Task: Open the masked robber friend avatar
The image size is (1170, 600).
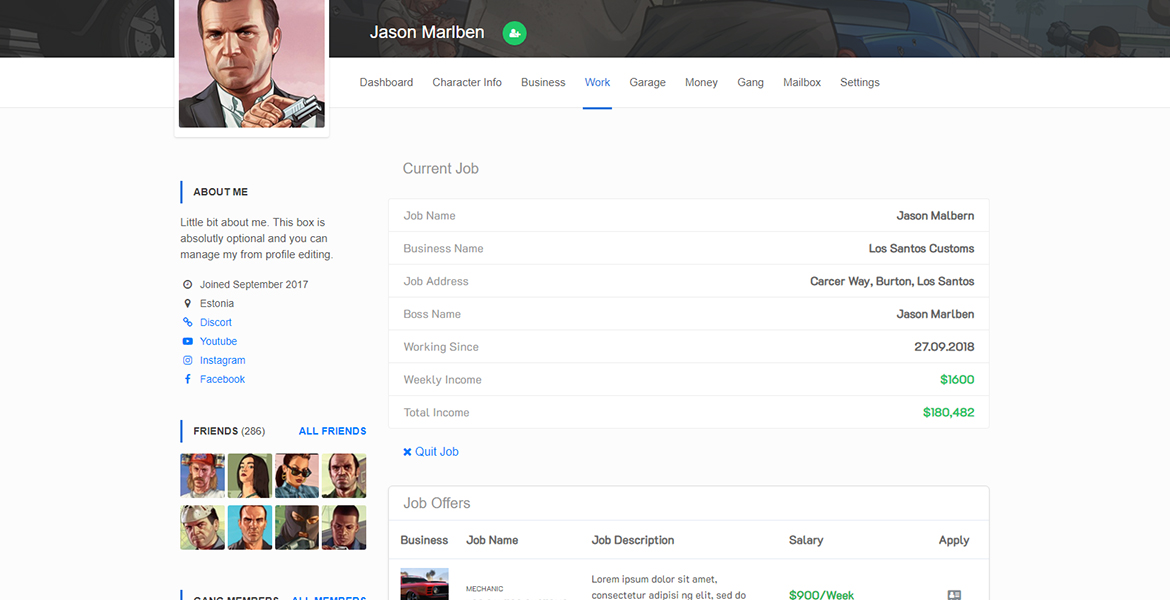Action: [296, 528]
